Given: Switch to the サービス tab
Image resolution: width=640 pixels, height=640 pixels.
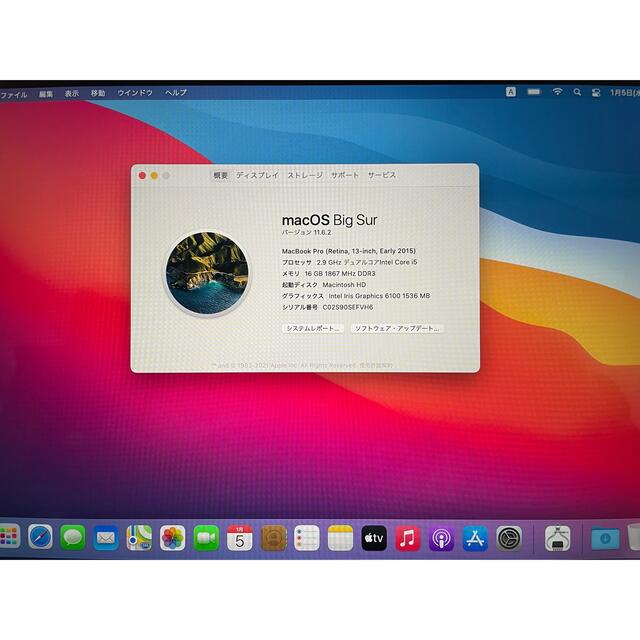Looking at the screenshot, I should [382, 175].
